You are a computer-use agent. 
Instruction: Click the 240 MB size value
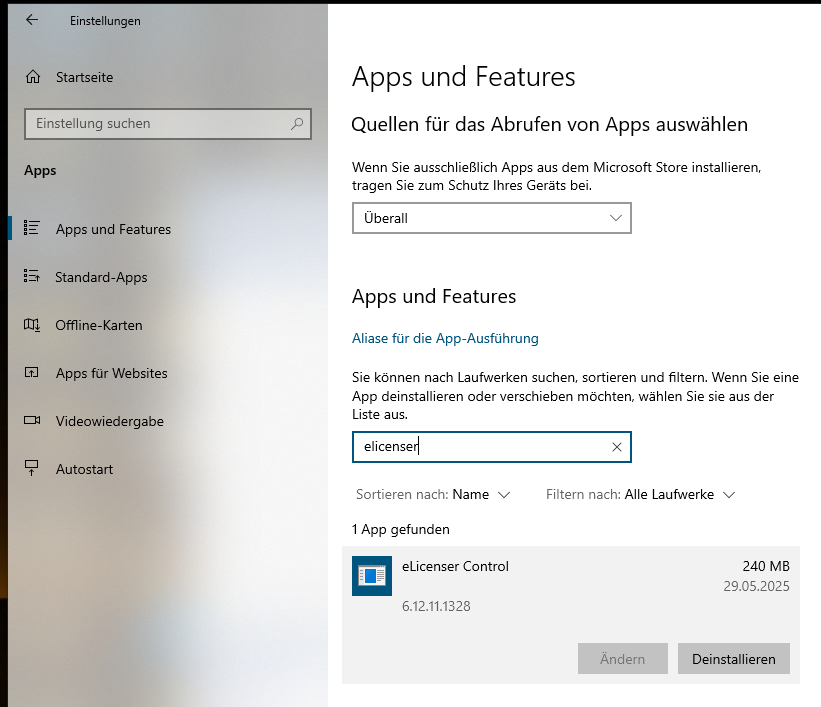(765, 566)
